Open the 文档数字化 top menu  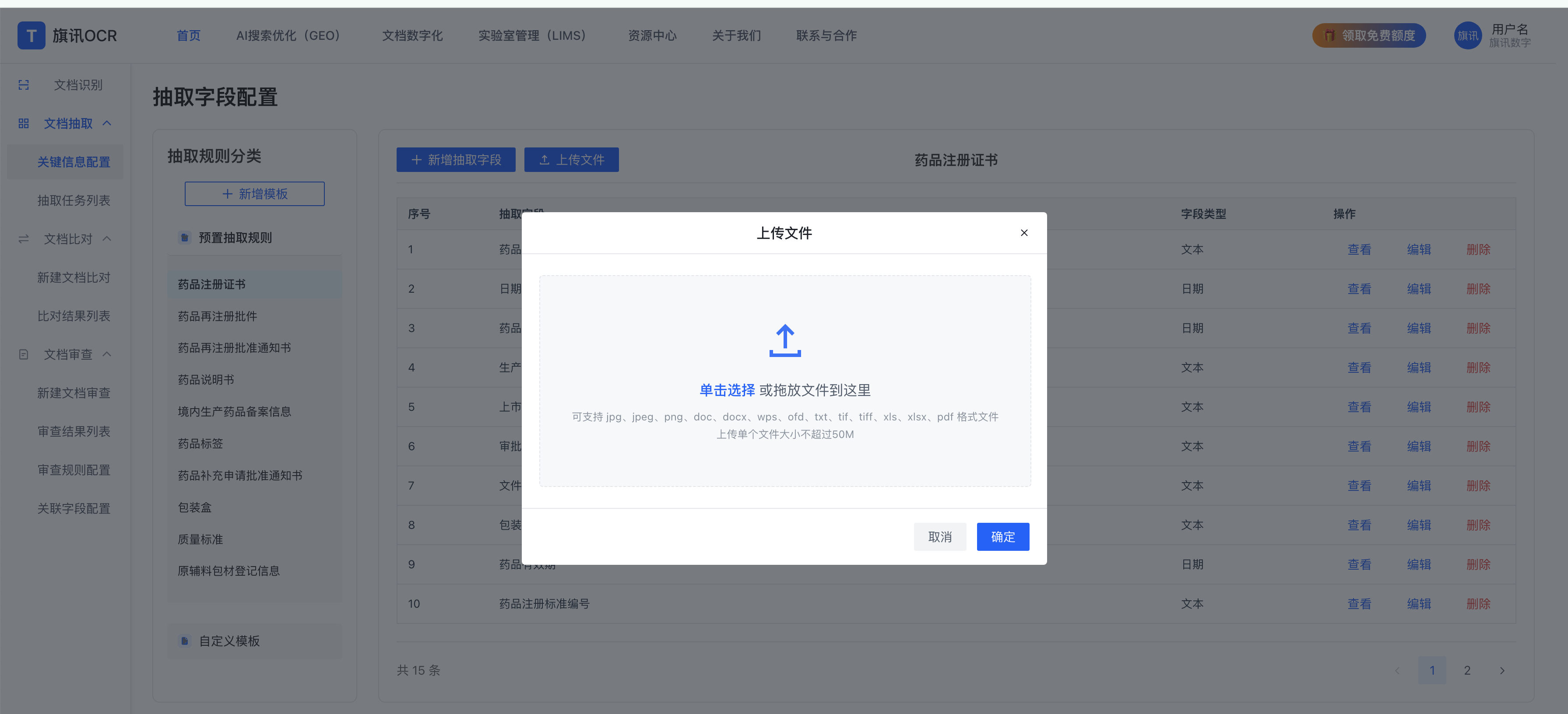tap(412, 36)
